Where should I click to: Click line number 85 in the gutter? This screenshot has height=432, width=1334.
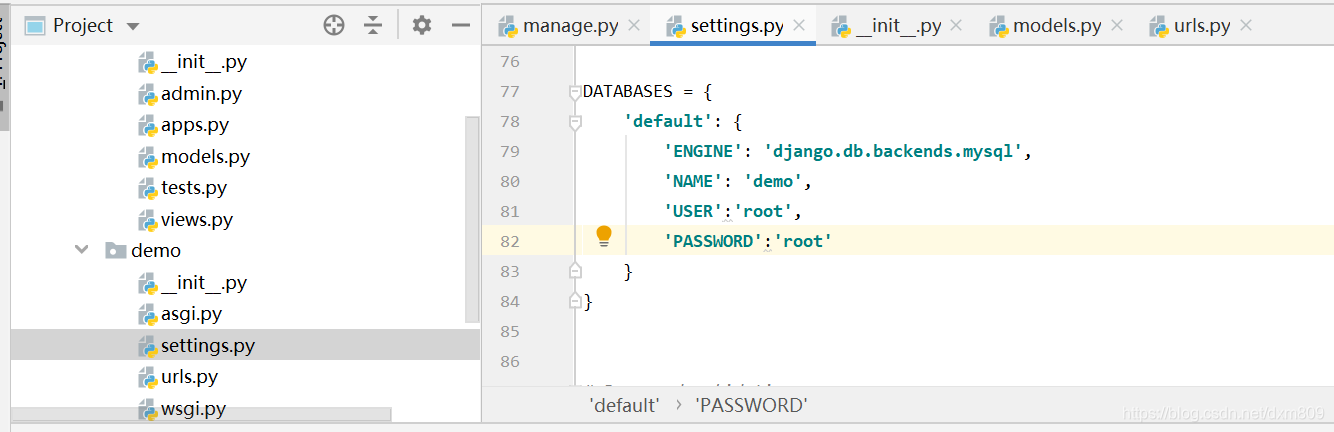(510, 331)
